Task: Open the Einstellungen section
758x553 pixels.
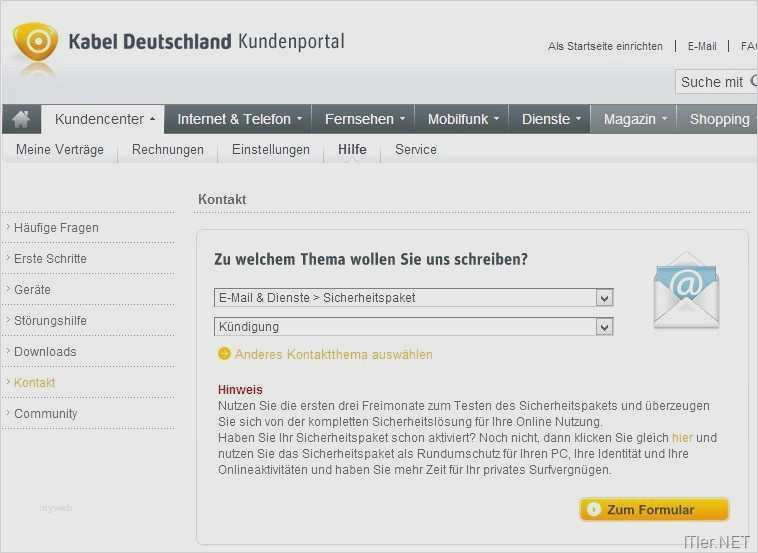Action: click(x=271, y=150)
